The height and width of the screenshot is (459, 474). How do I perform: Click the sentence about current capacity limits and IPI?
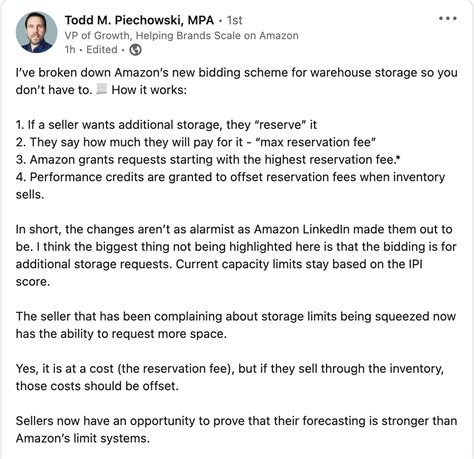tap(219, 273)
